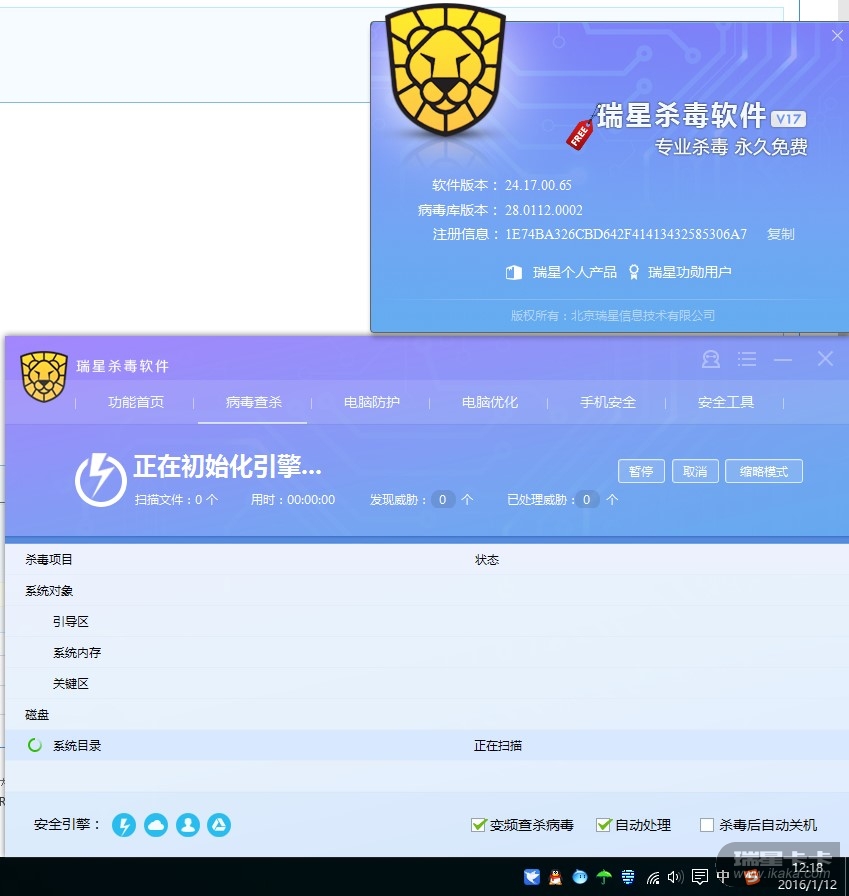The width and height of the screenshot is (849, 896).
Task: Minimize the 瑞星杀毒软件 main window
Action: (783, 359)
